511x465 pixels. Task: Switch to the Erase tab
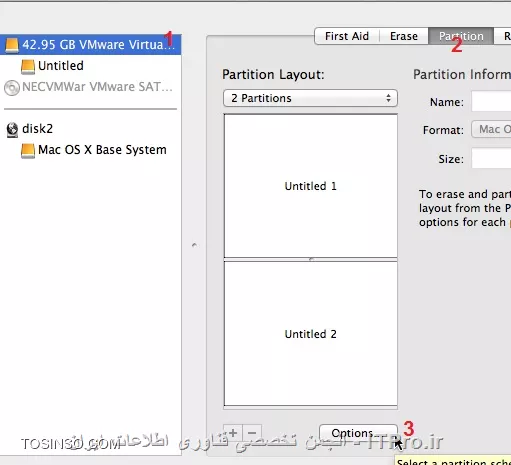click(x=404, y=36)
